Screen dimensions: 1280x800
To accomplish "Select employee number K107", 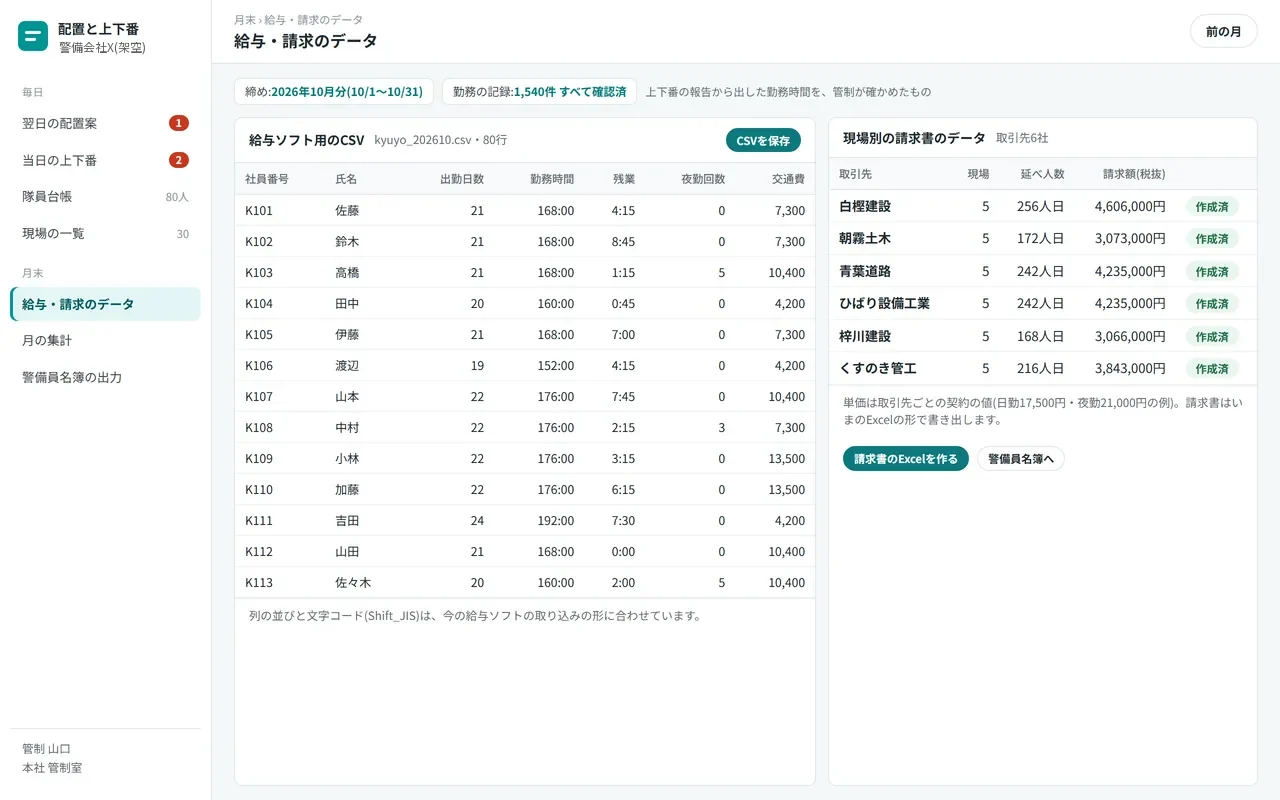I will pos(259,397).
